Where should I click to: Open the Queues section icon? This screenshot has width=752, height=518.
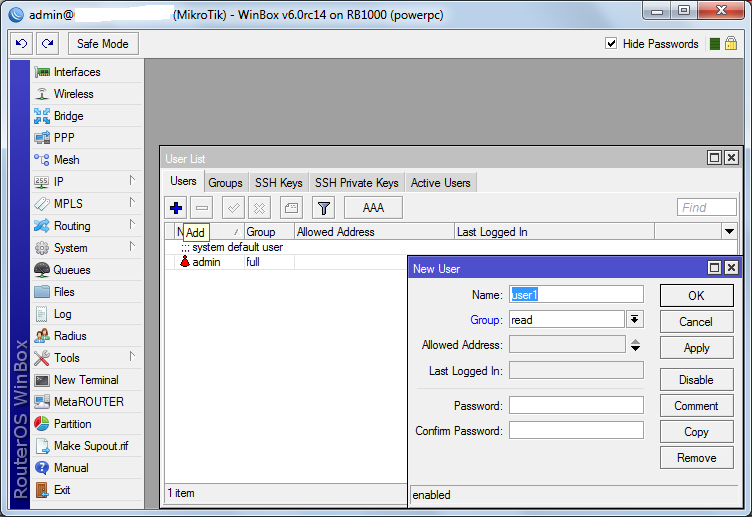click(x=42, y=270)
